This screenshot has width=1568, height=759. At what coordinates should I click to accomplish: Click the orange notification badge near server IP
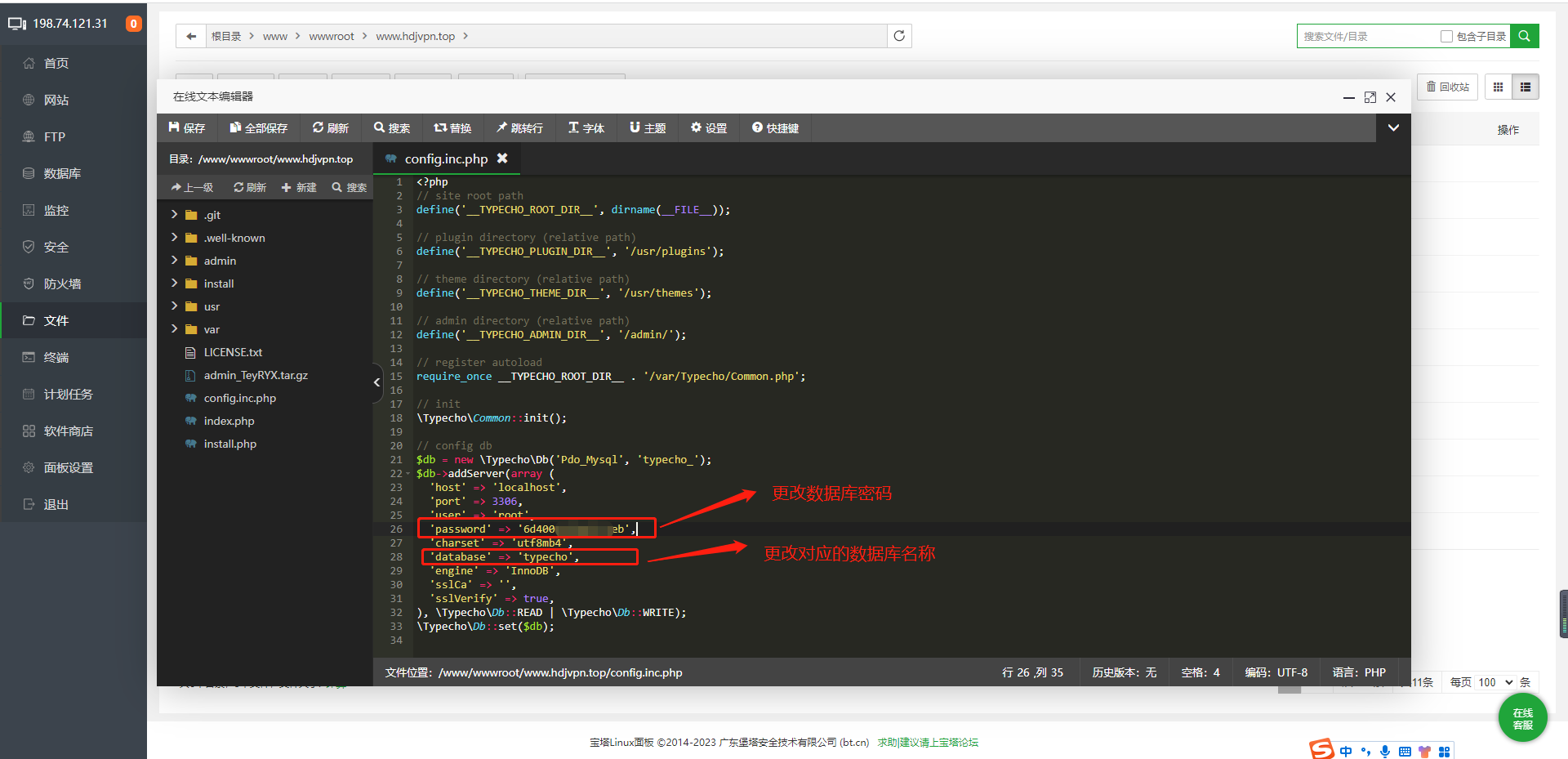coord(133,24)
